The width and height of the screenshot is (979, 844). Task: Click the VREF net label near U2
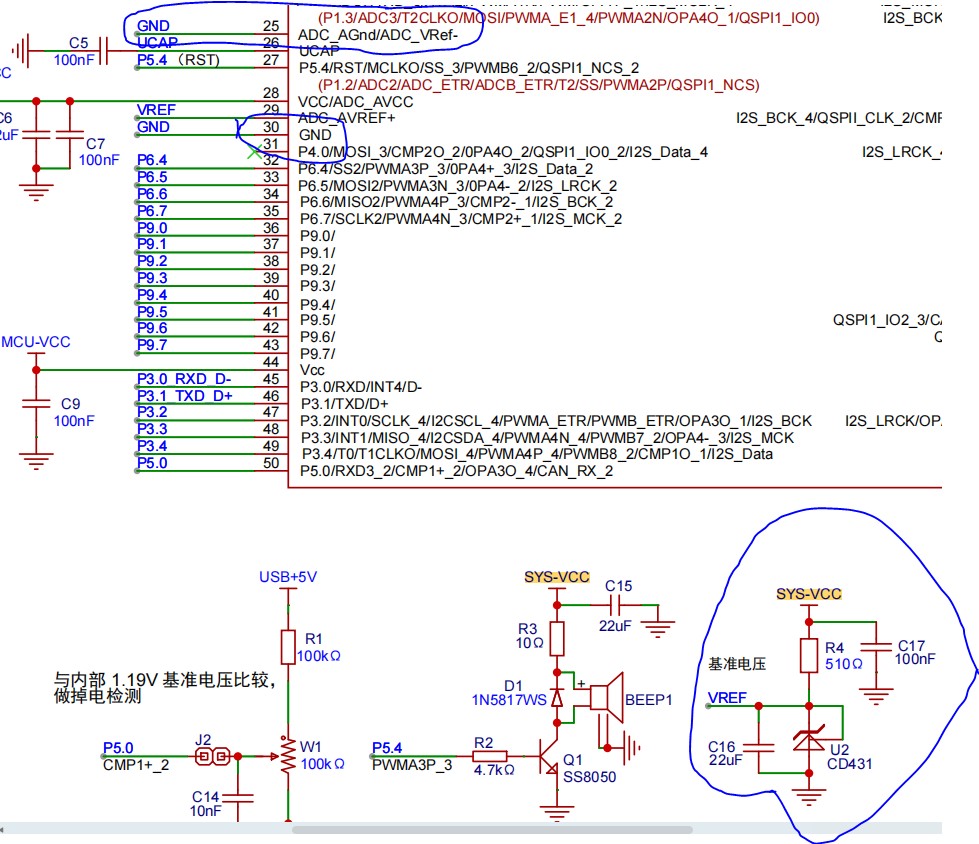(x=727, y=698)
